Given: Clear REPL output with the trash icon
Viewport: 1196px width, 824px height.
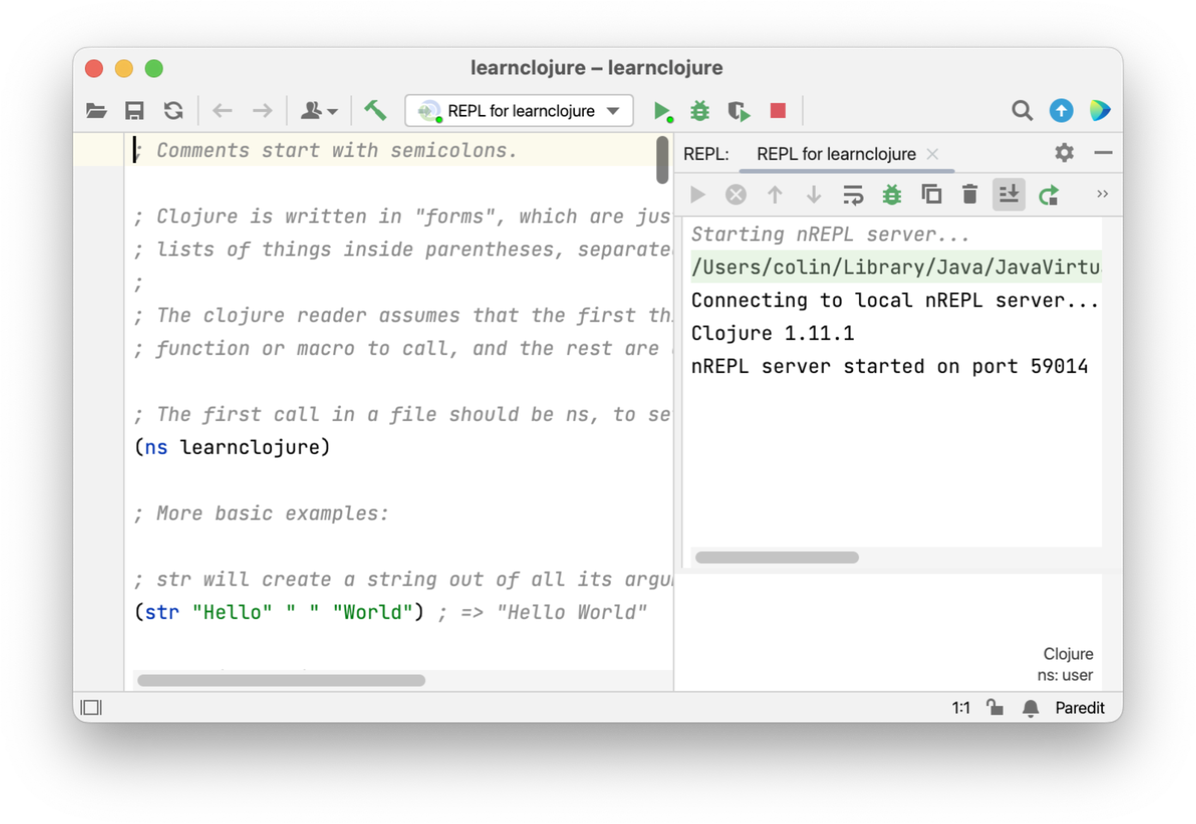Looking at the screenshot, I should point(970,195).
